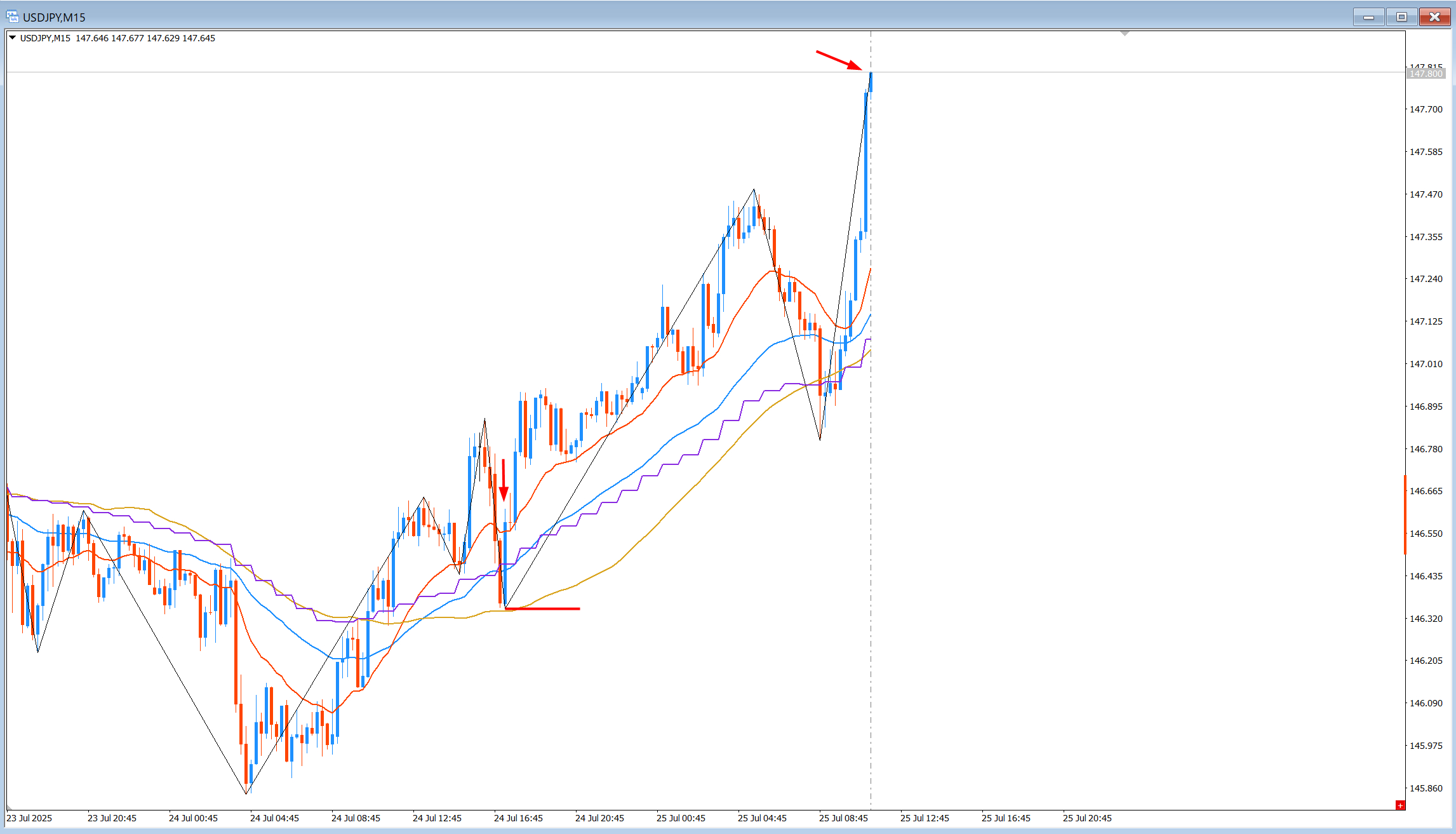Expand the triangle beside USDJPY,M15 label
1456x834 pixels.
click(12, 38)
